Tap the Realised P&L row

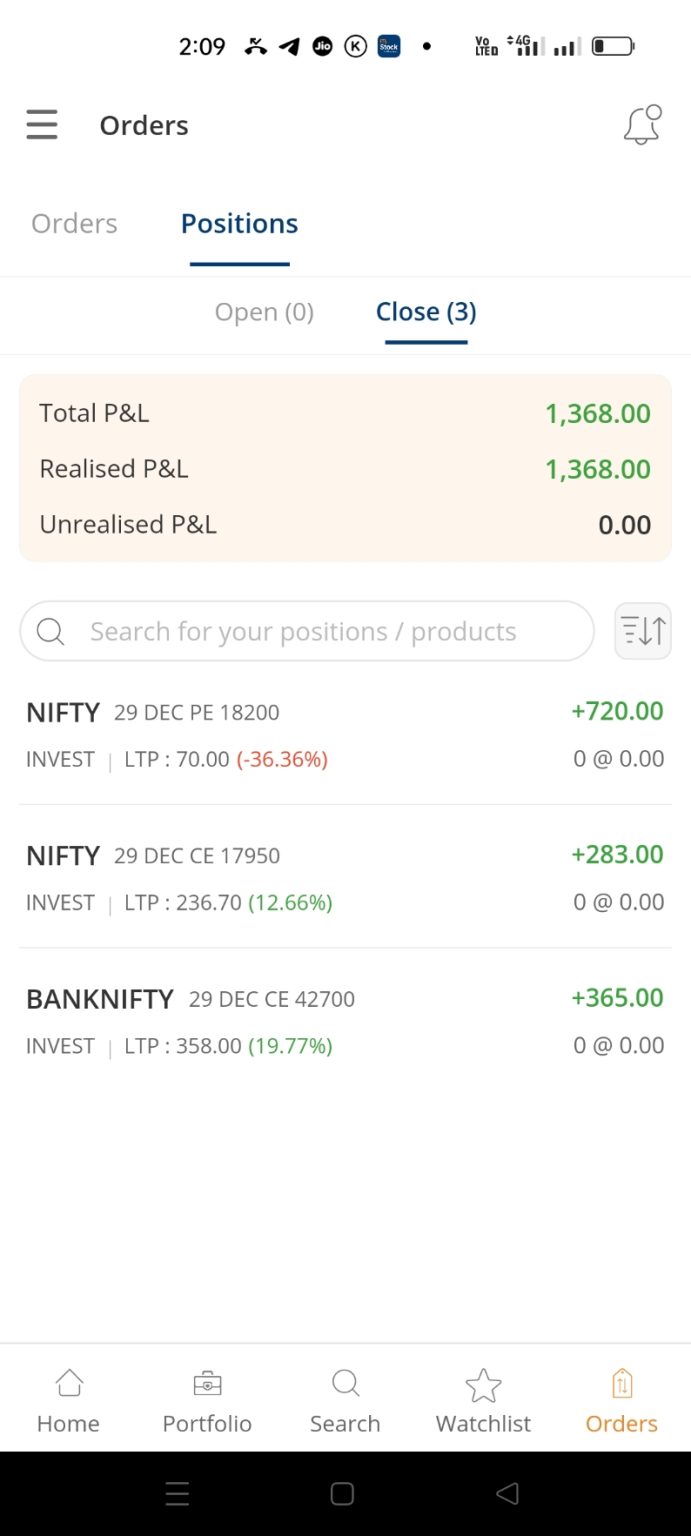[345, 468]
